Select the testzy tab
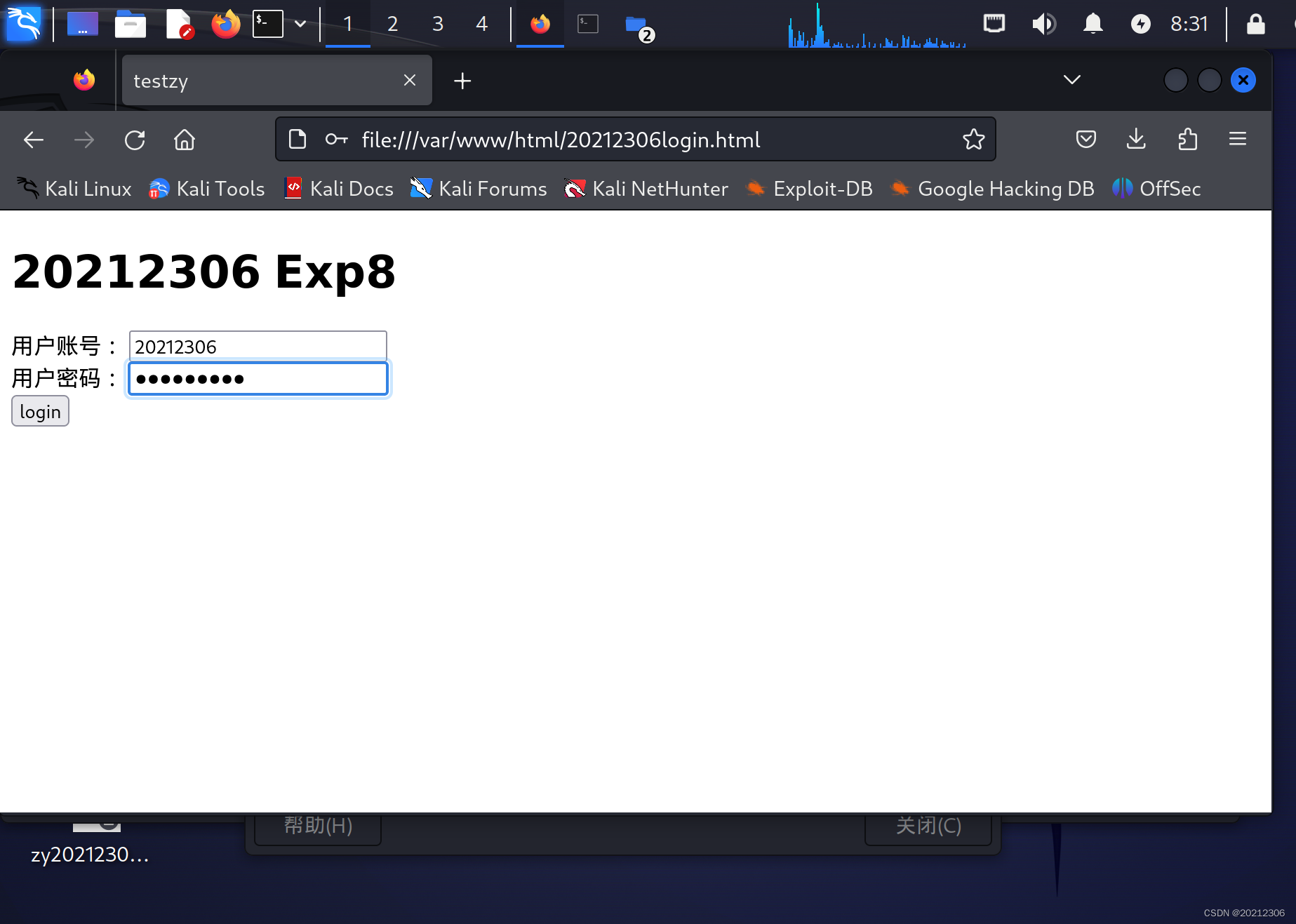Image resolution: width=1296 pixels, height=924 pixels. (276, 81)
